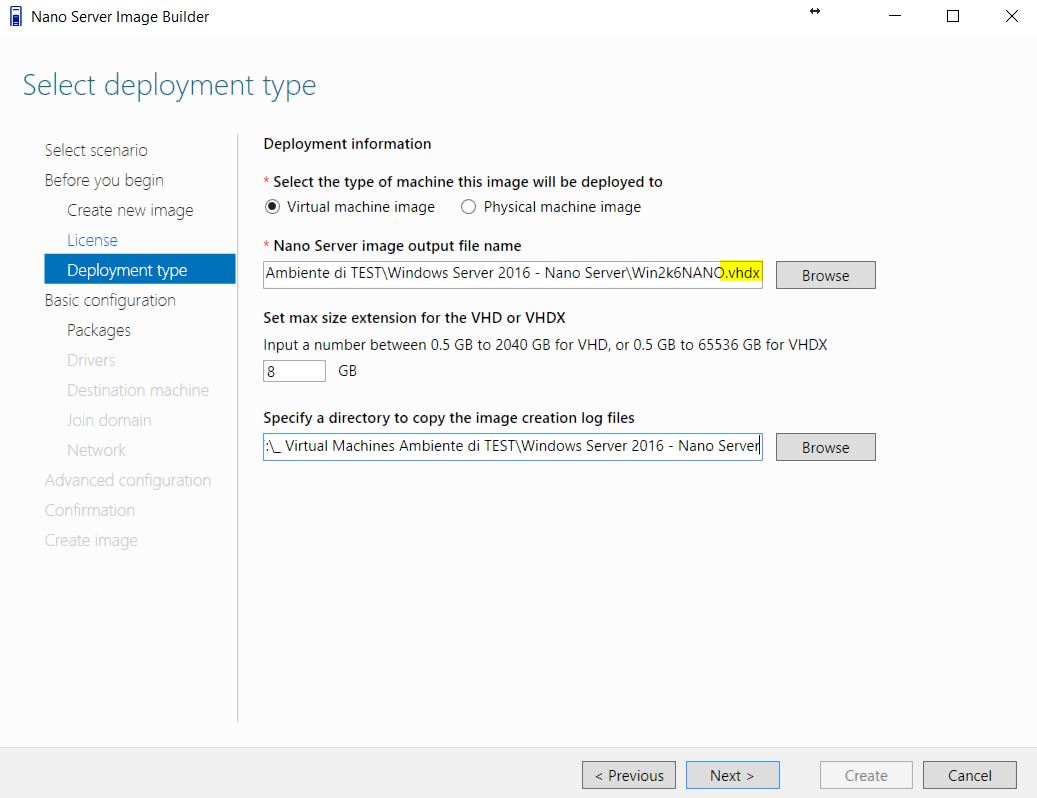The width and height of the screenshot is (1037, 798).
Task: Click the Deployment information heading
Action: tap(347, 143)
